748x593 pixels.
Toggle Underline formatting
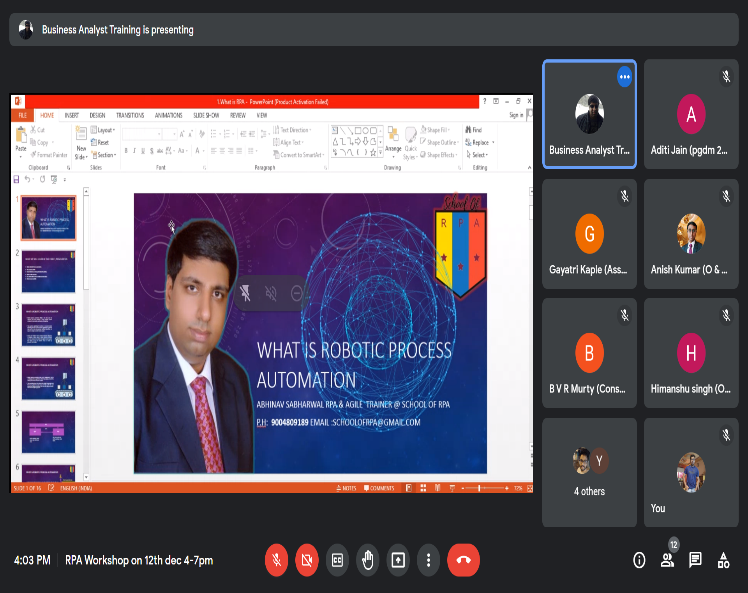pyautogui.click(x=143, y=151)
